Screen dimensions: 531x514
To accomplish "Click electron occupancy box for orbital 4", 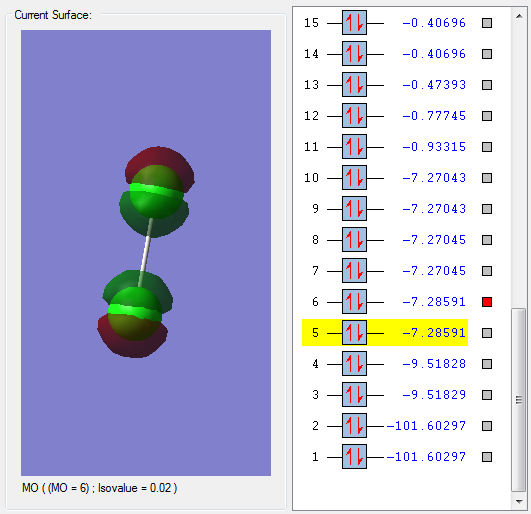I will pyautogui.click(x=354, y=364).
